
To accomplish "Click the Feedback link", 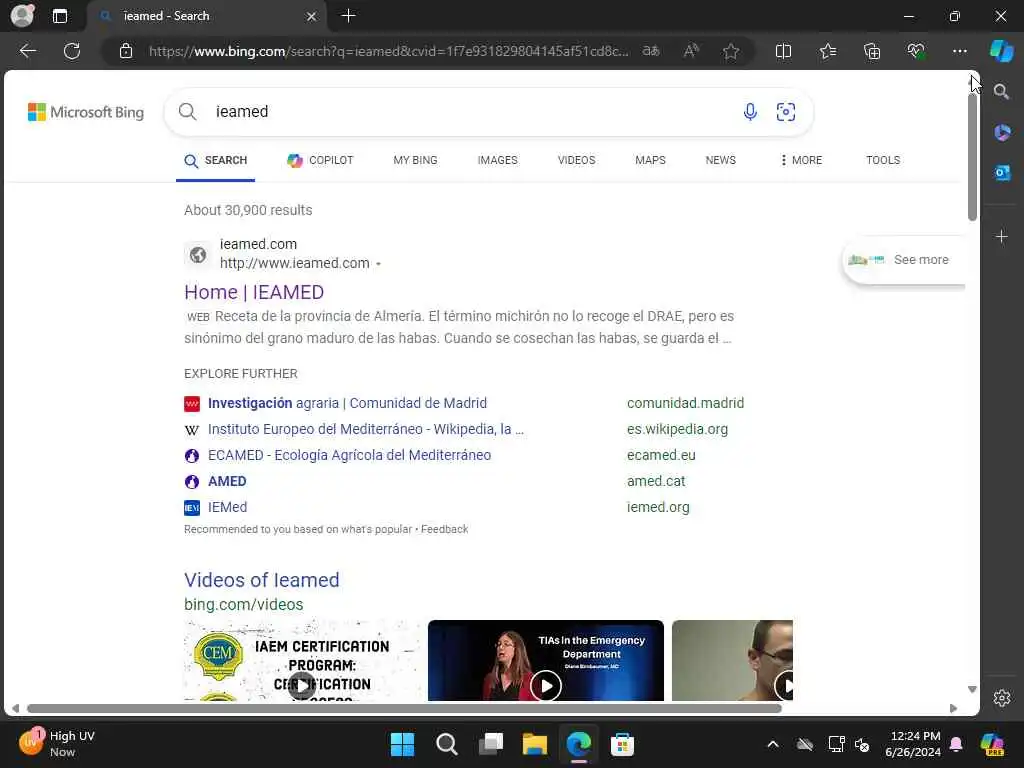I will (x=444, y=529).
